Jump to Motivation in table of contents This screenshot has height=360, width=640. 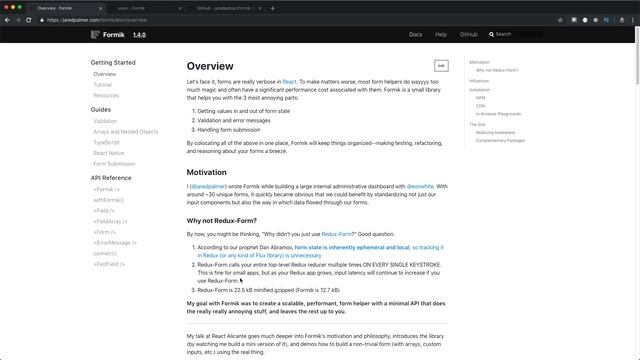(479, 62)
